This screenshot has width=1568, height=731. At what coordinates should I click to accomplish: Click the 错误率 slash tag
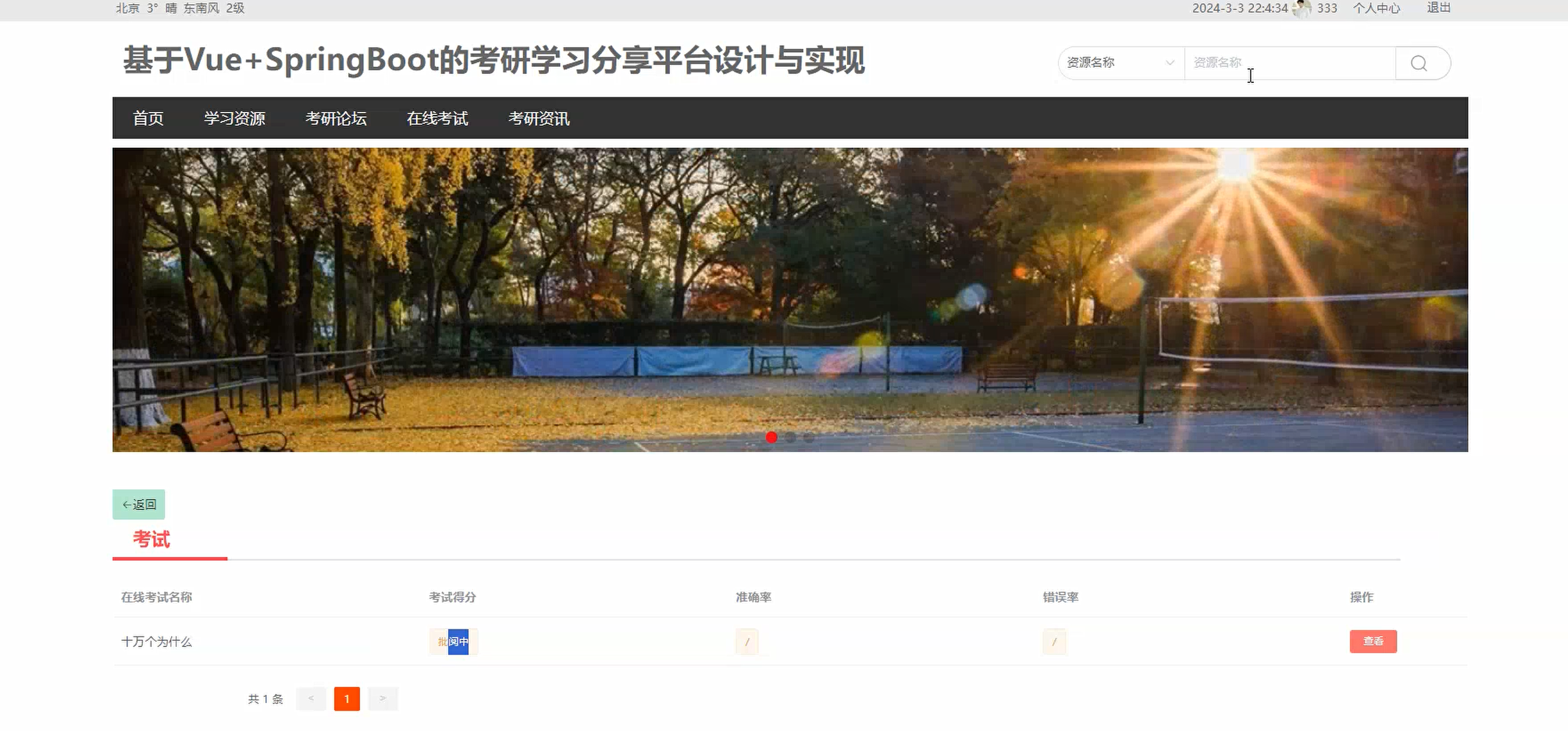pos(1054,642)
